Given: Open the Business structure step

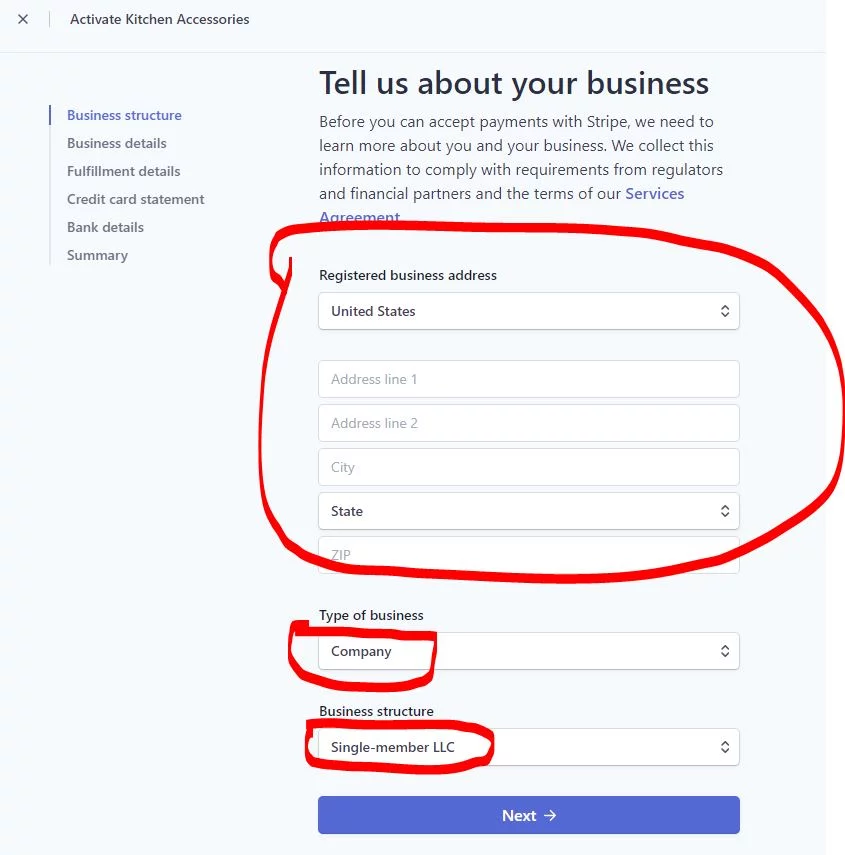Looking at the screenshot, I should 124,115.
